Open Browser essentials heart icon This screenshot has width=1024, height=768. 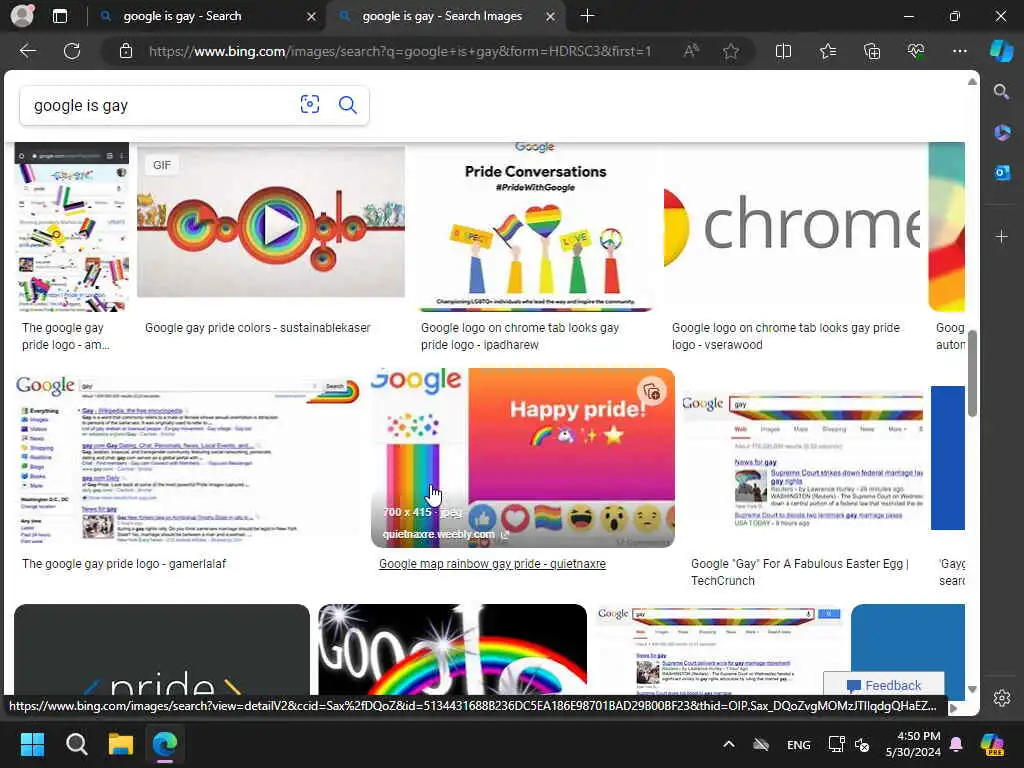pyautogui.click(x=916, y=51)
